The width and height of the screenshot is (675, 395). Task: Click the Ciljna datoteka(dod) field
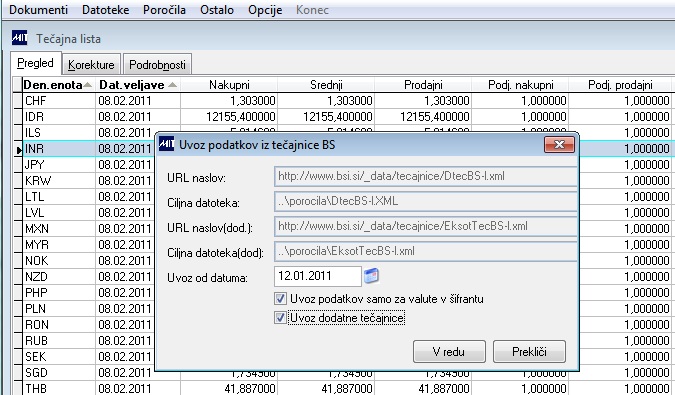[425, 251]
